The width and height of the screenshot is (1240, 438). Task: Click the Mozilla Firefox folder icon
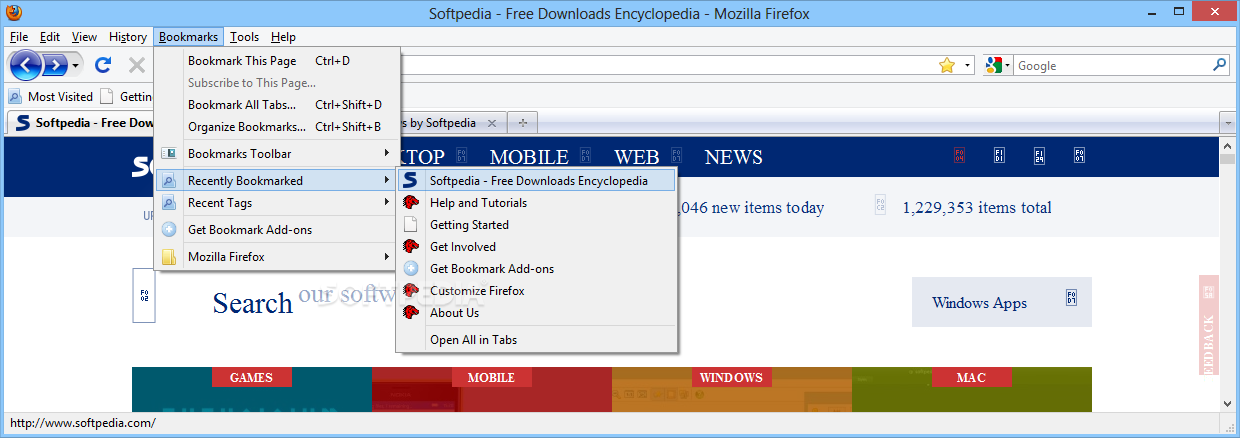pyautogui.click(x=169, y=257)
